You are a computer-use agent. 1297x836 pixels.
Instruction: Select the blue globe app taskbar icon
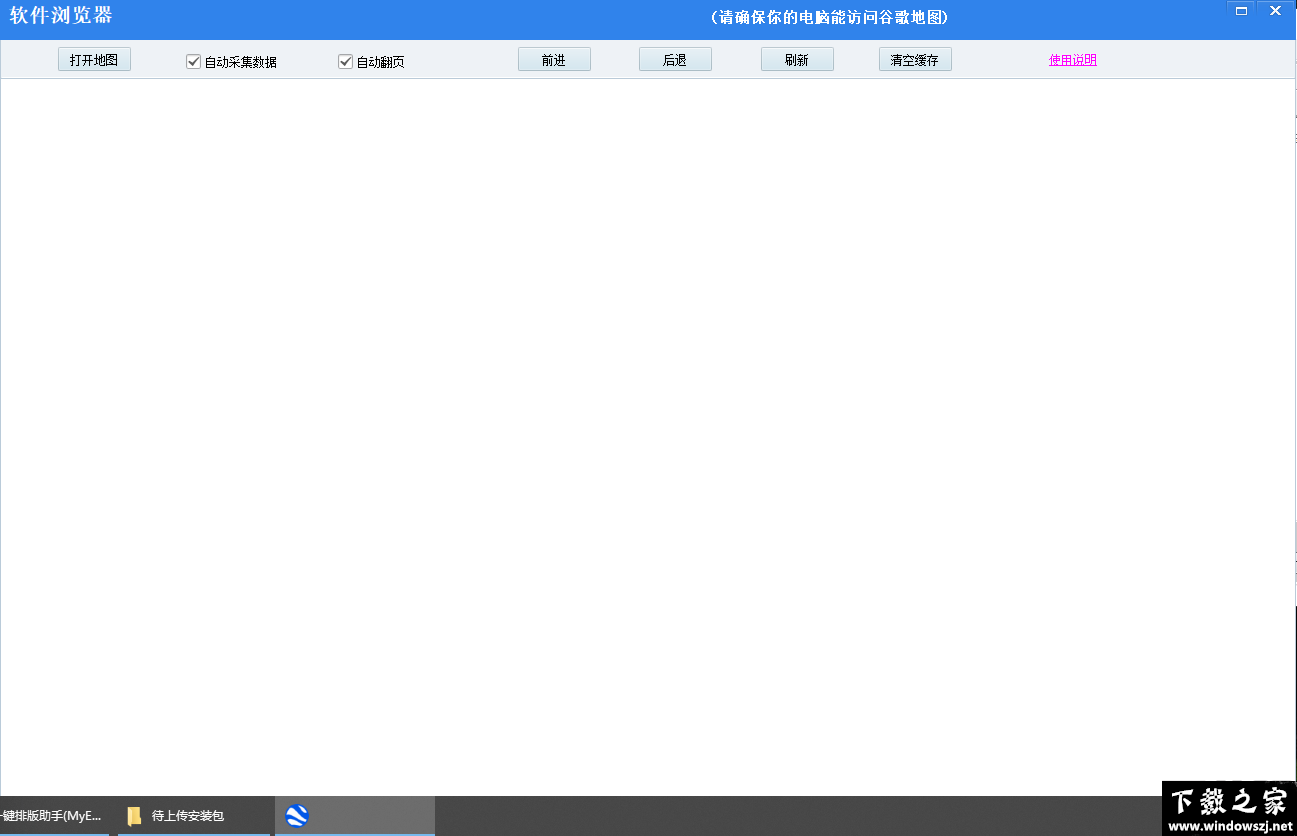(x=297, y=816)
